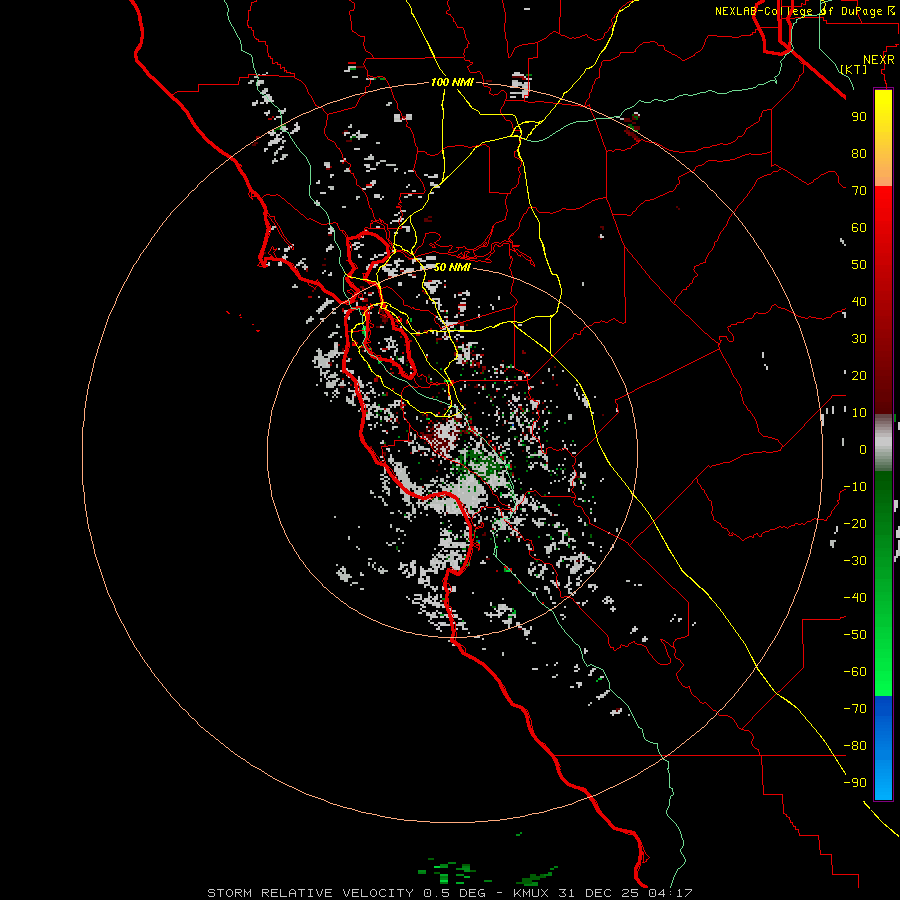Select the "10" value on velocity scale

[x=859, y=413]
